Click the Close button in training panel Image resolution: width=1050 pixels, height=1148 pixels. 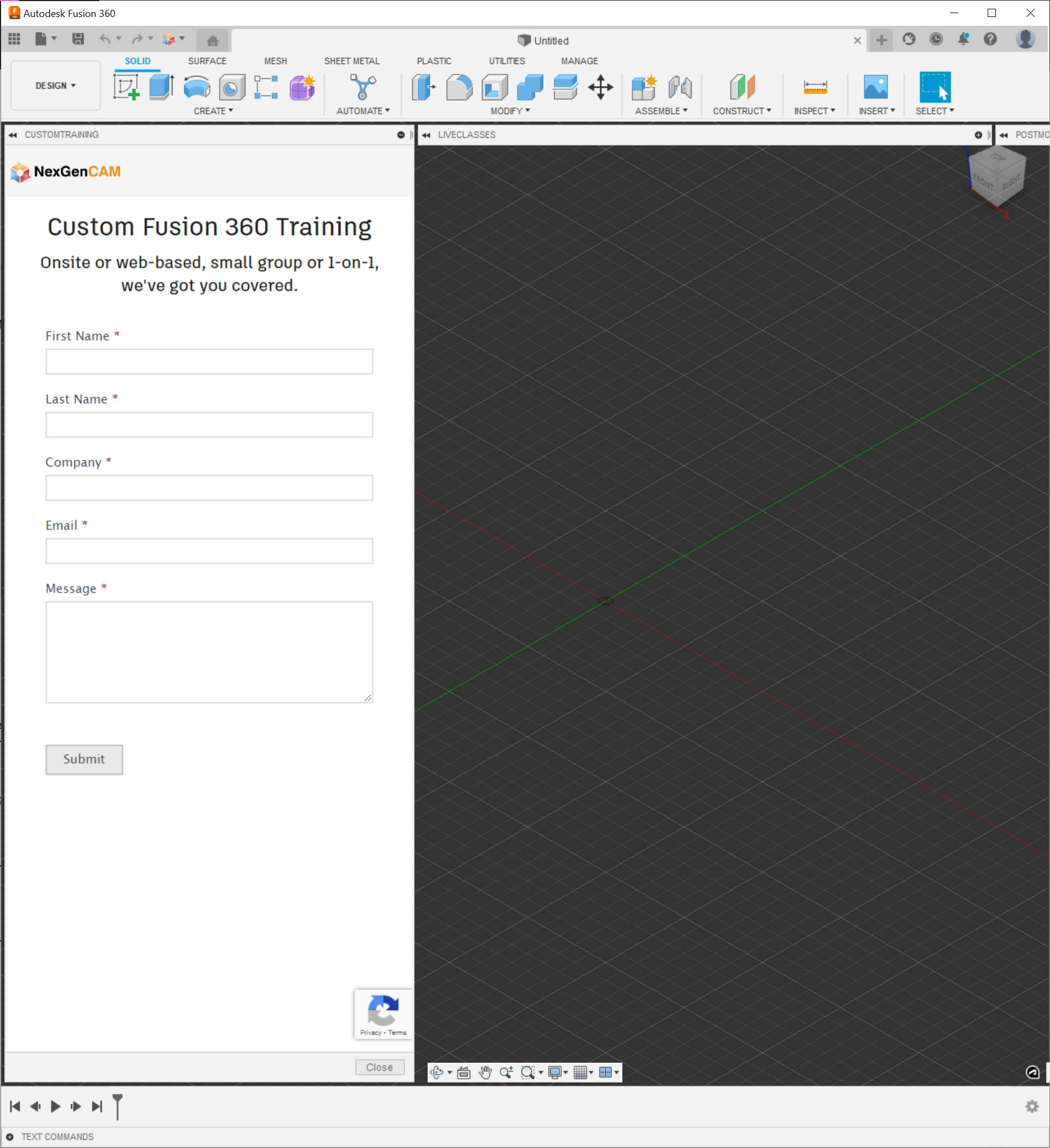(380, 1067)
